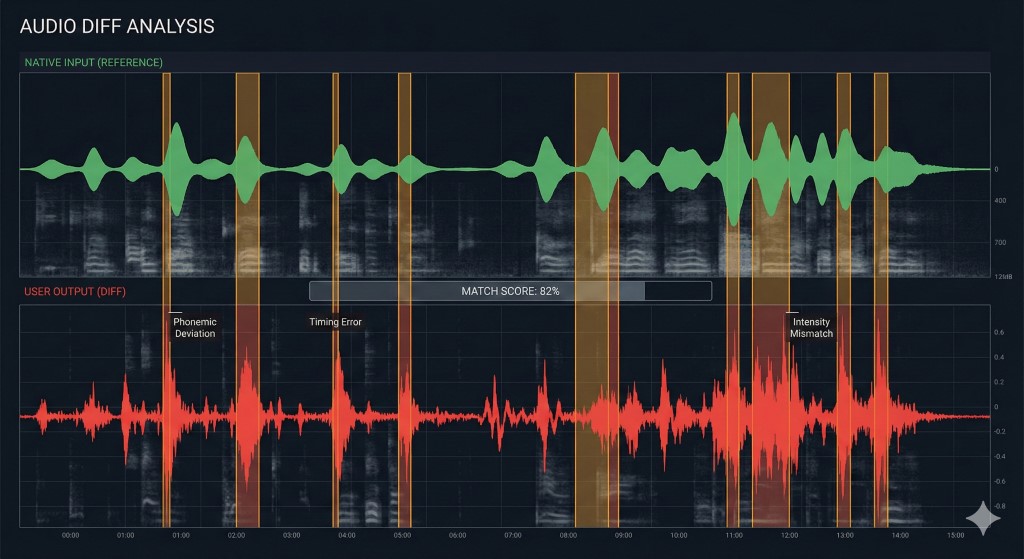Select the highlighted band at 13:00 in User Output

[x=844, y=416]
